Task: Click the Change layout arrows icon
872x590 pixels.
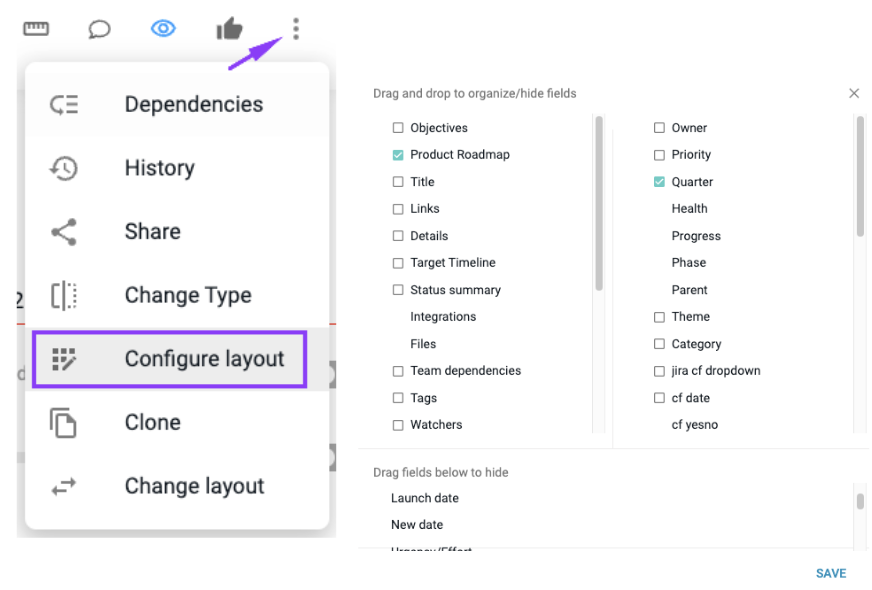Action: 63,487
